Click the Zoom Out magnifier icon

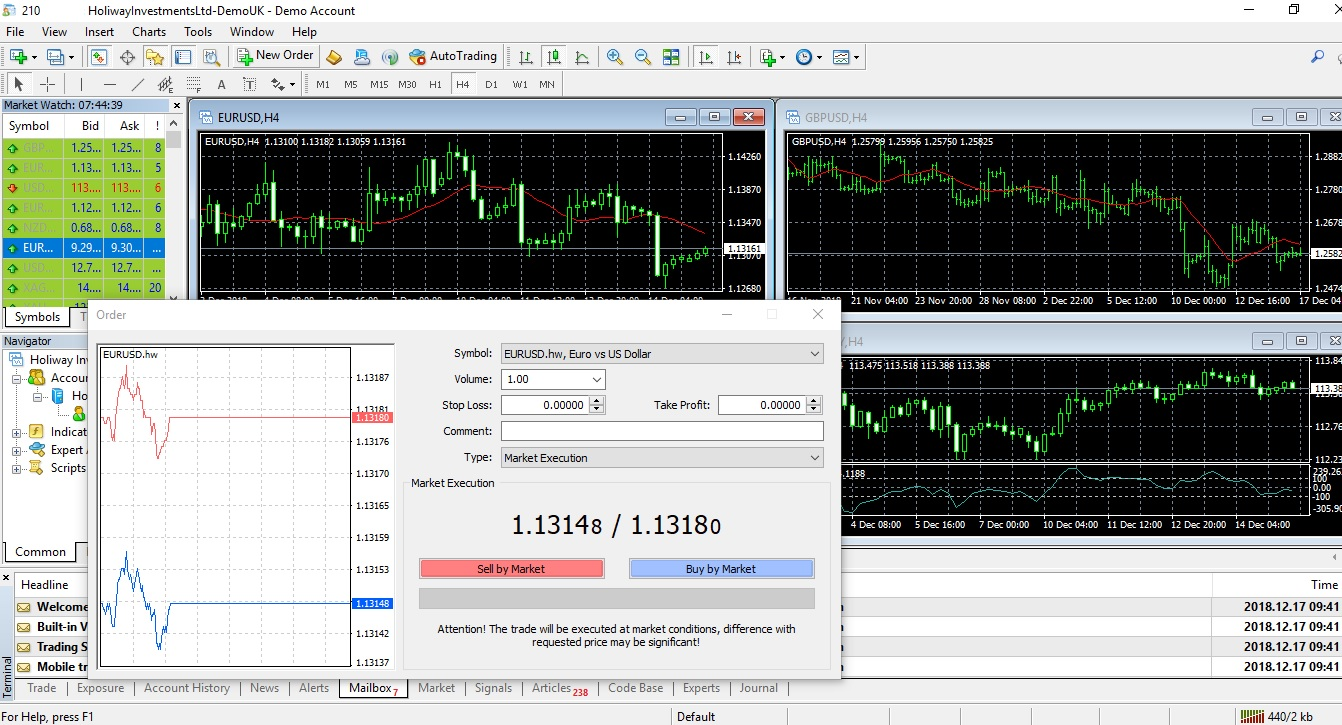pyautogui.click(x=643, y=57)
